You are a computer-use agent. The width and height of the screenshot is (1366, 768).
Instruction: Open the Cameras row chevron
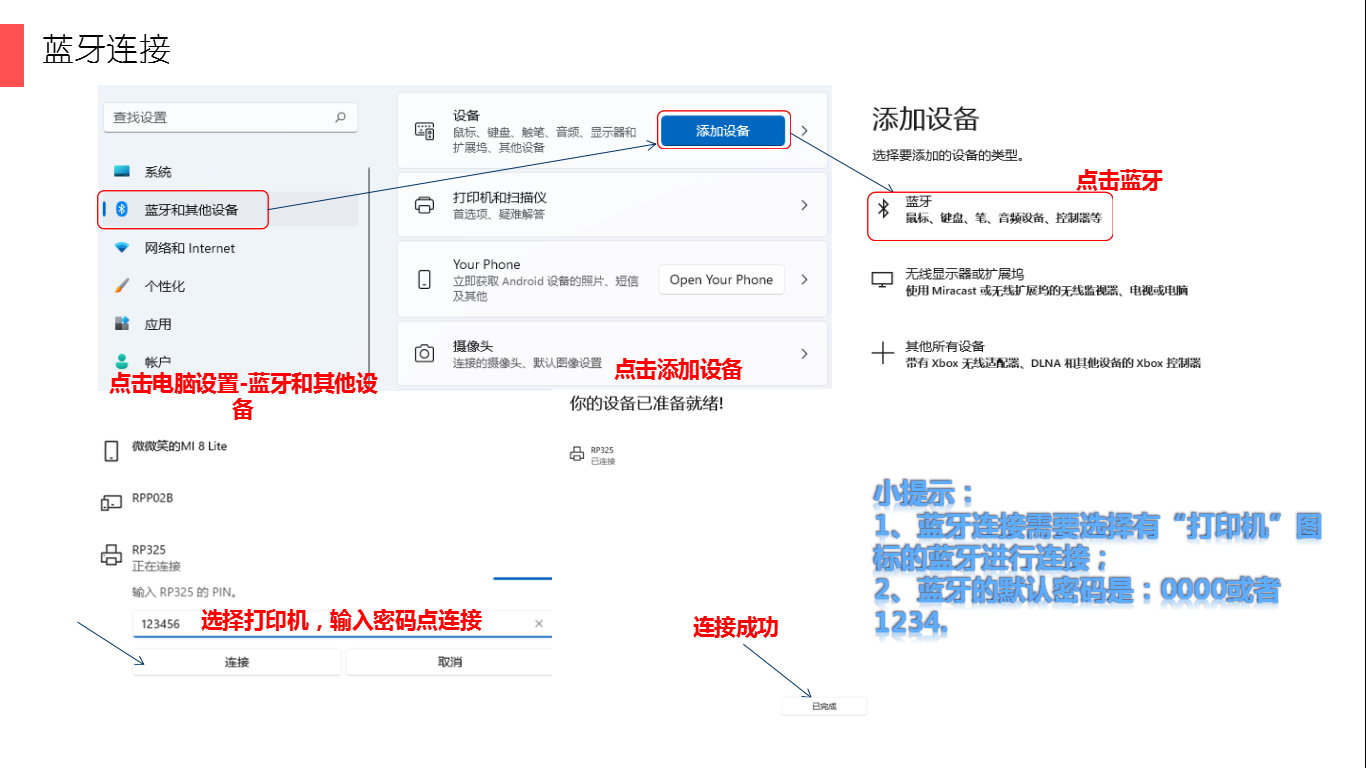(x=804, y=353)
